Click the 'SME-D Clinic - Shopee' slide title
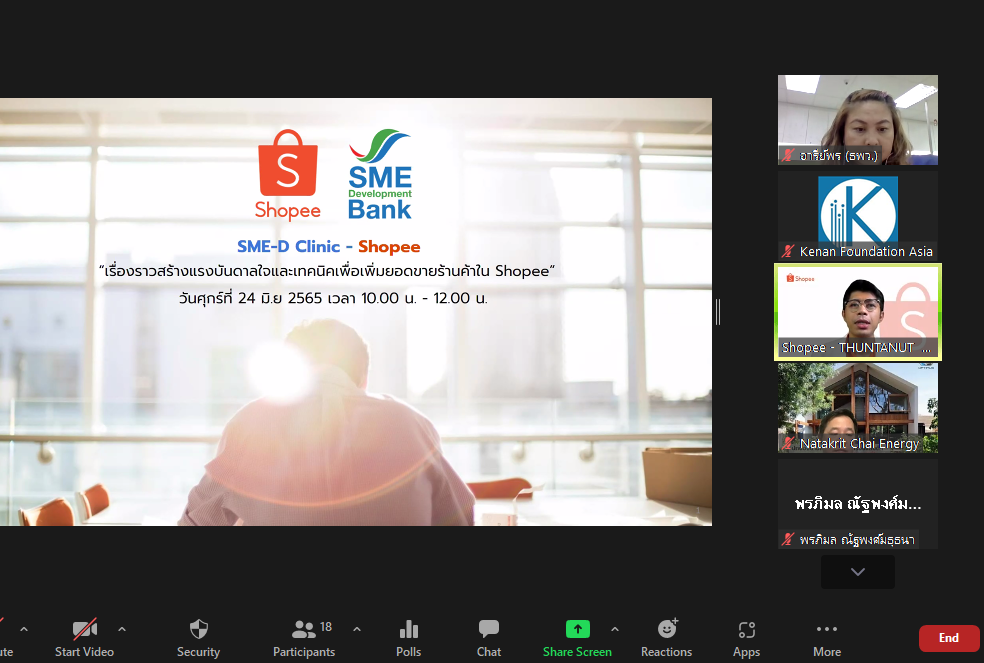The width and height of the screenshot is (984, 663). pos(329,247)
